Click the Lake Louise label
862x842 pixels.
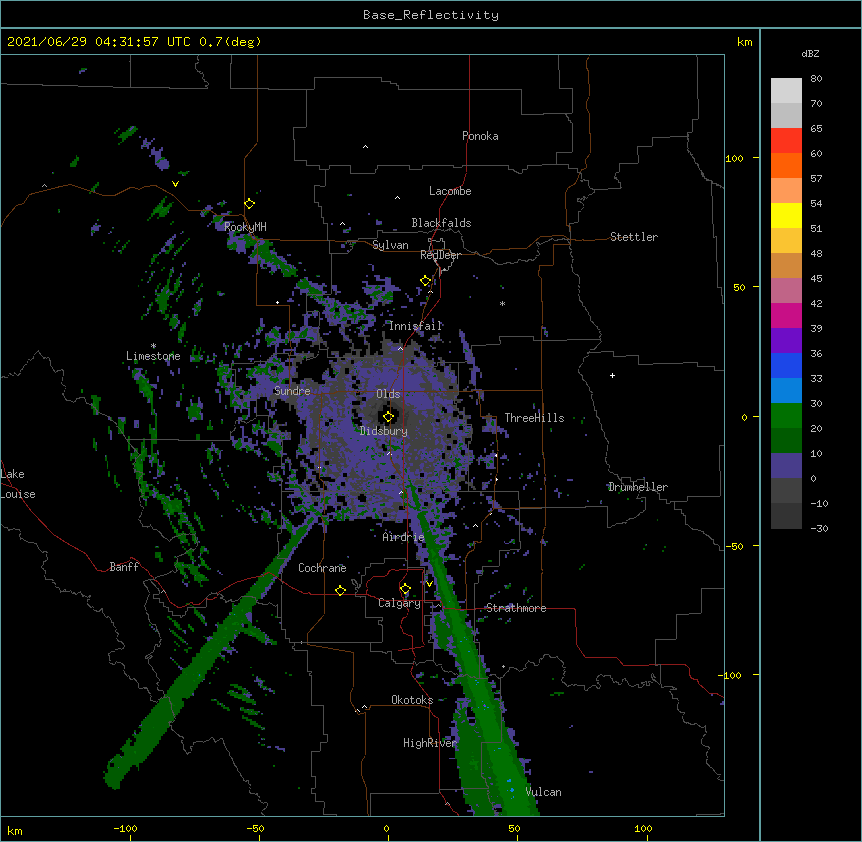(x=18, y=484)
